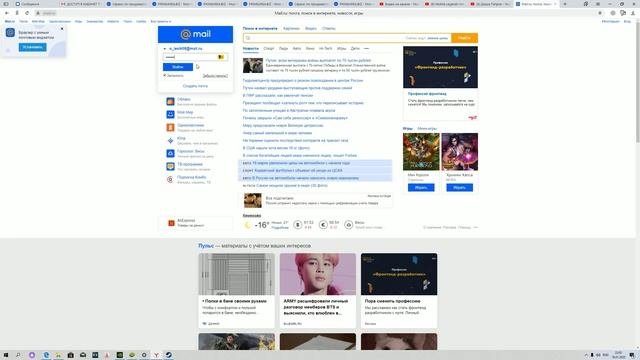The image size is (640, 360).
Task: Open the frontend developer ad banner
Action: click(440, 67)
